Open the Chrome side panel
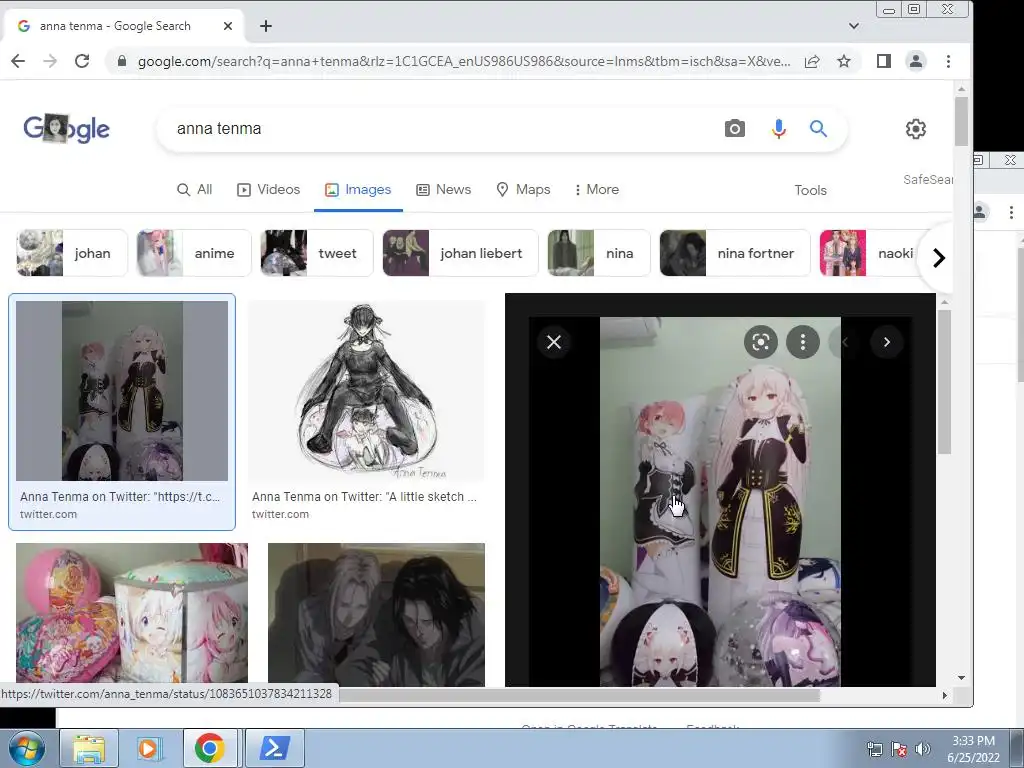Screen dimensions: 1024x768 (884, 61)
